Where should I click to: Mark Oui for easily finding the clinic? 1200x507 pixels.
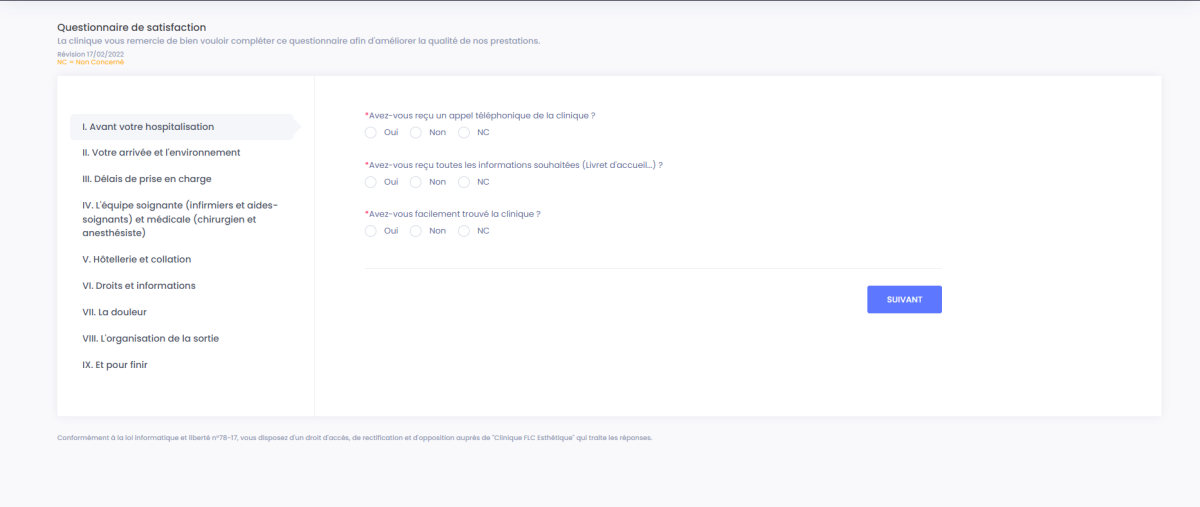pyautogui.click(x=371, y=231)
